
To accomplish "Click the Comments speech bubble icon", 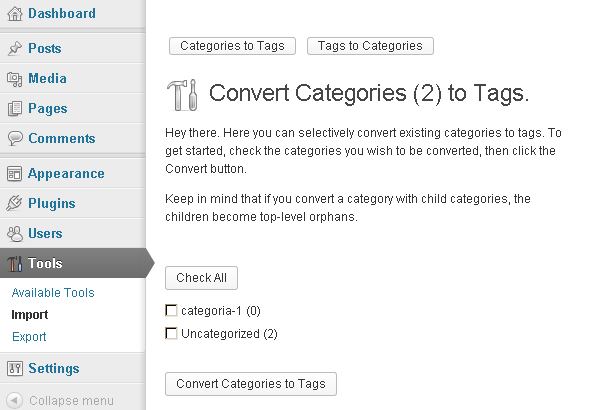I will [14, 139].
